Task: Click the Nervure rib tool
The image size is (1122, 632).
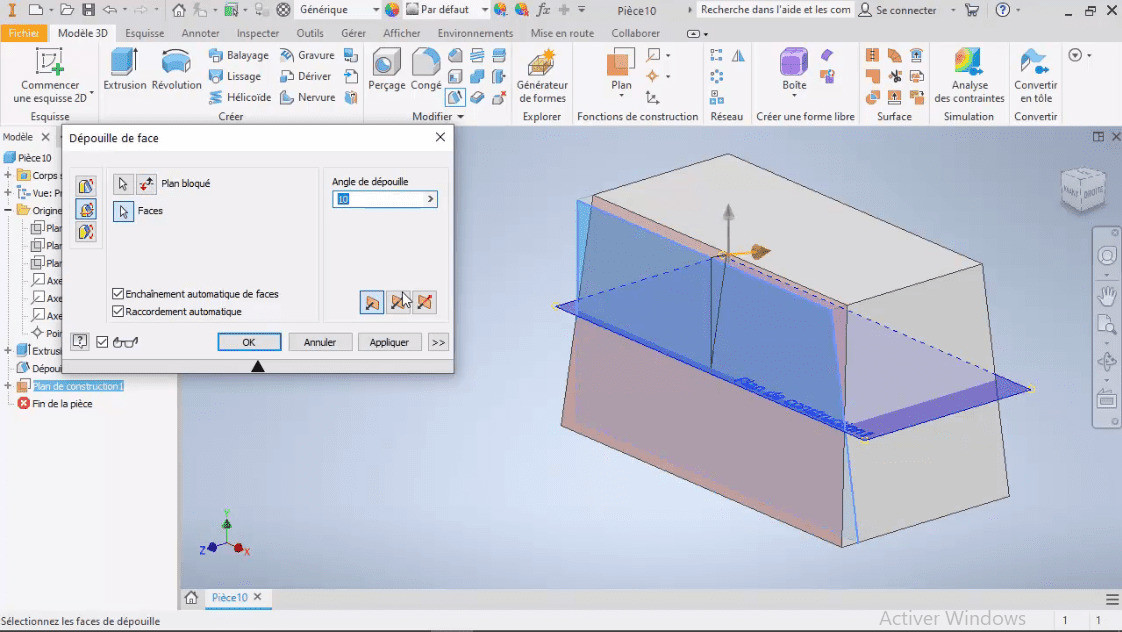Action: 308,97
